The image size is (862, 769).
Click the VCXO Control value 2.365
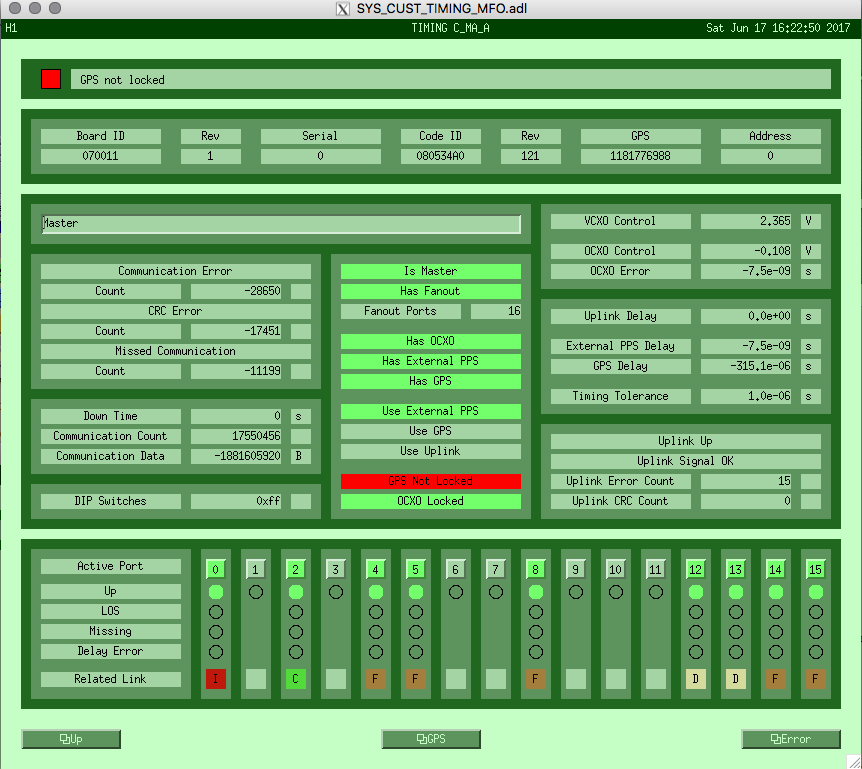point(746,221)
